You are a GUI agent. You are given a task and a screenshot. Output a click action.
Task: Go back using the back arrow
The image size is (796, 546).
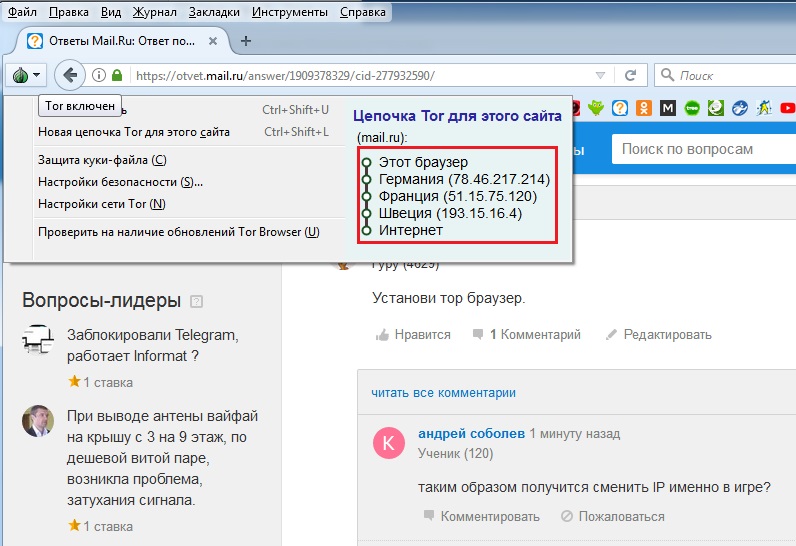(x=69, y=75)
